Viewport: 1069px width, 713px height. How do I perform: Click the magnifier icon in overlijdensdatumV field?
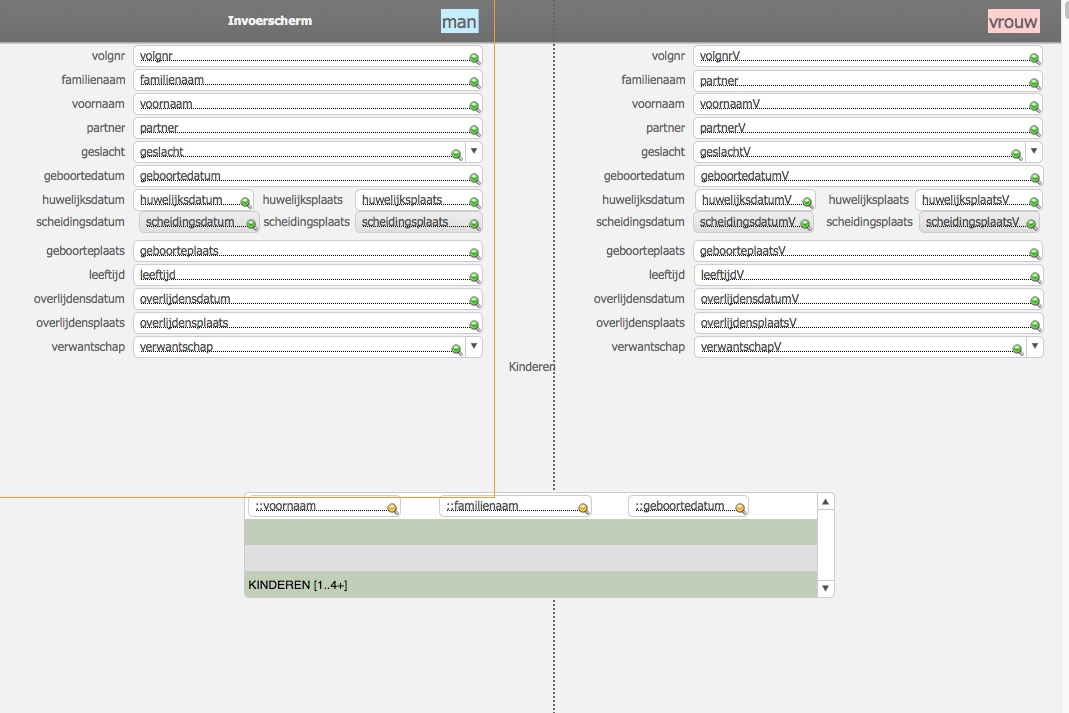coord(1035,301)
